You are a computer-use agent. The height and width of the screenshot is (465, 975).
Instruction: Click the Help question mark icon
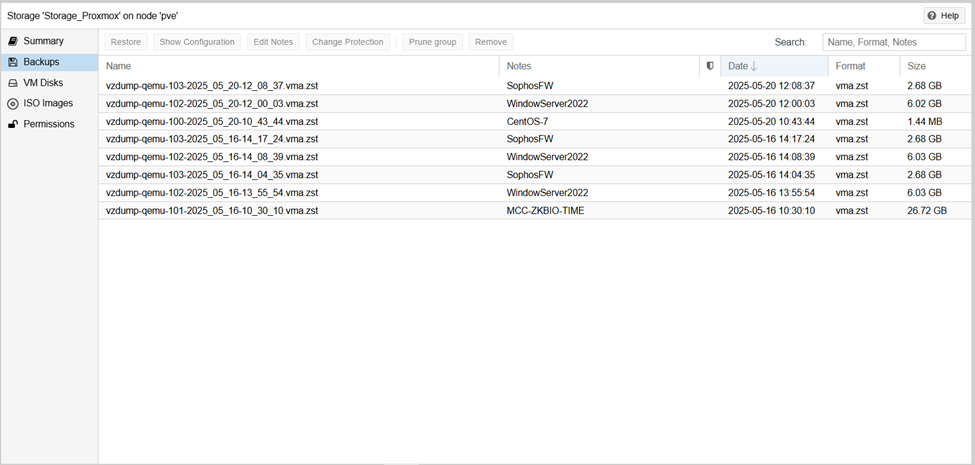[932, 16]
